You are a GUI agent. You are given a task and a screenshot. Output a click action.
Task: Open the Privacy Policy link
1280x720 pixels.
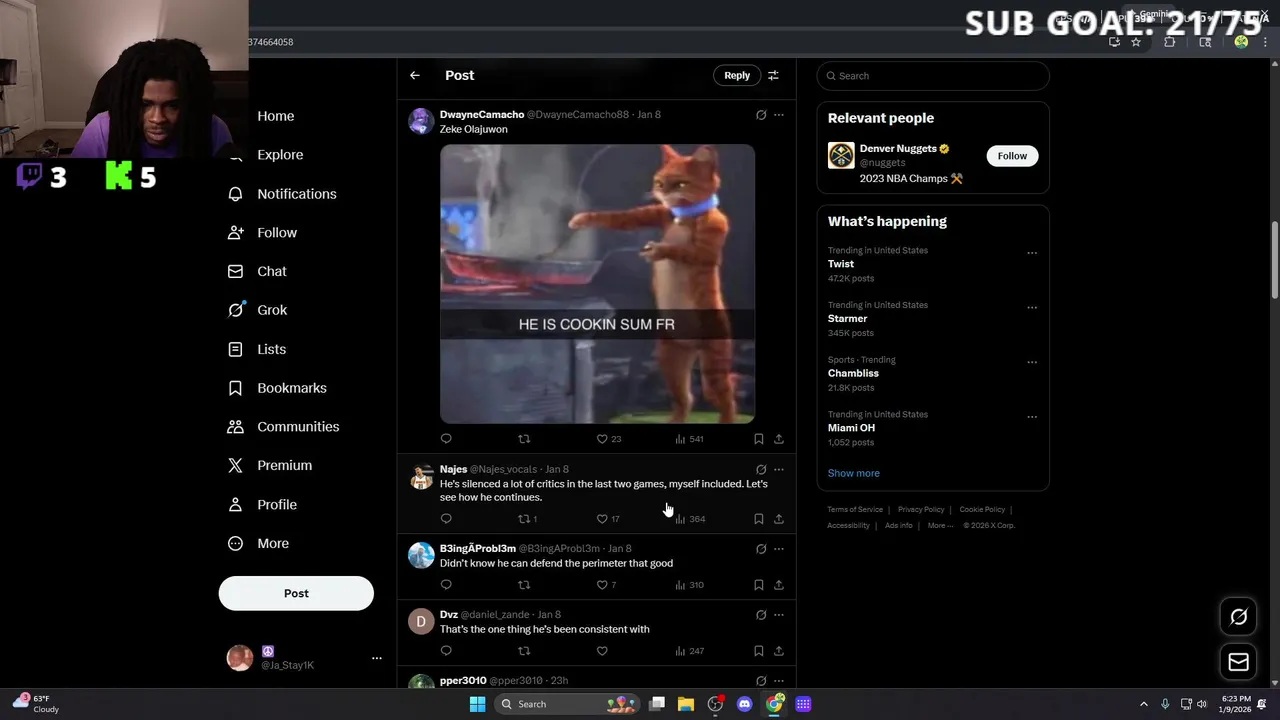(x=921, y=510)
